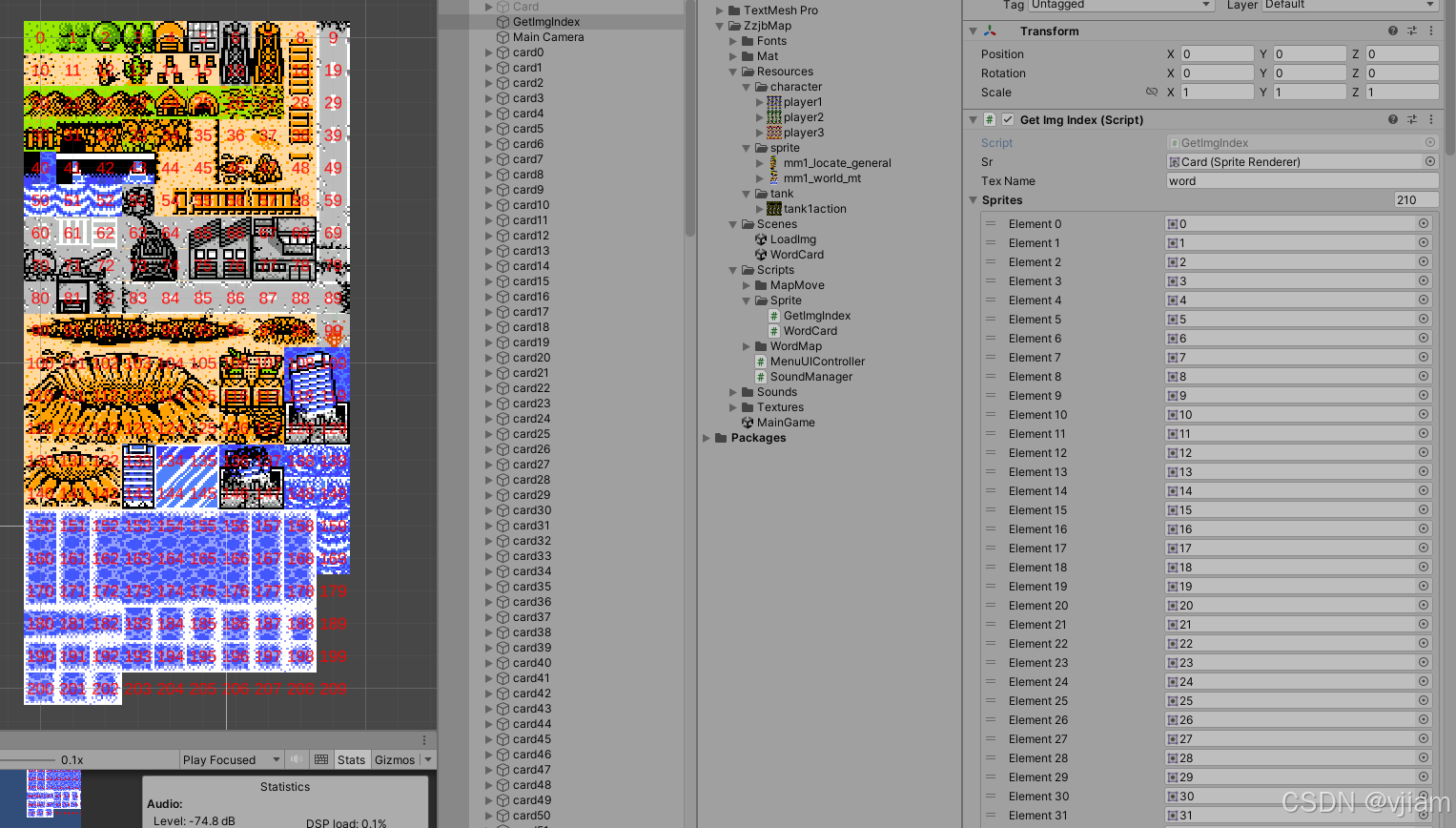Expand the Sounds folder
Viewport: 1456px width, 828px height.
733,392
